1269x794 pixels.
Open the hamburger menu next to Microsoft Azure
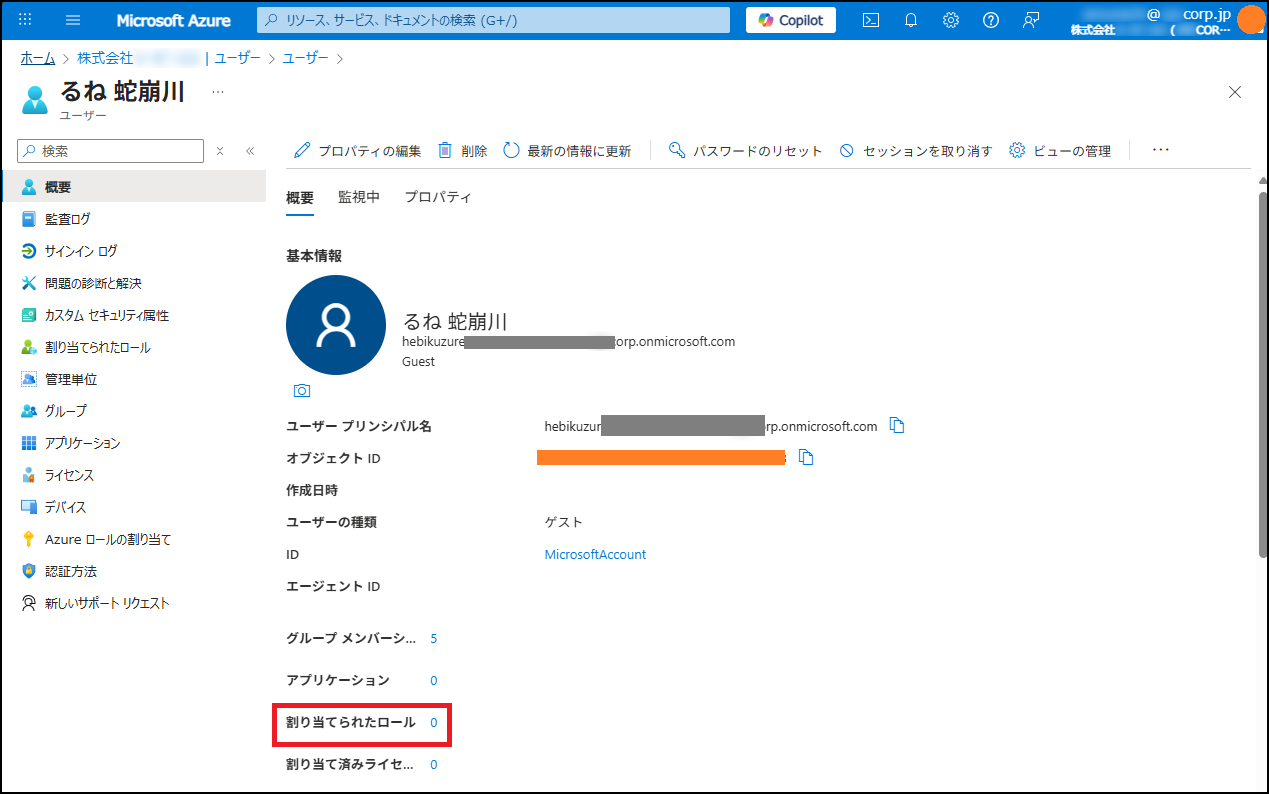pyautogui.click(x=72, y=19)
